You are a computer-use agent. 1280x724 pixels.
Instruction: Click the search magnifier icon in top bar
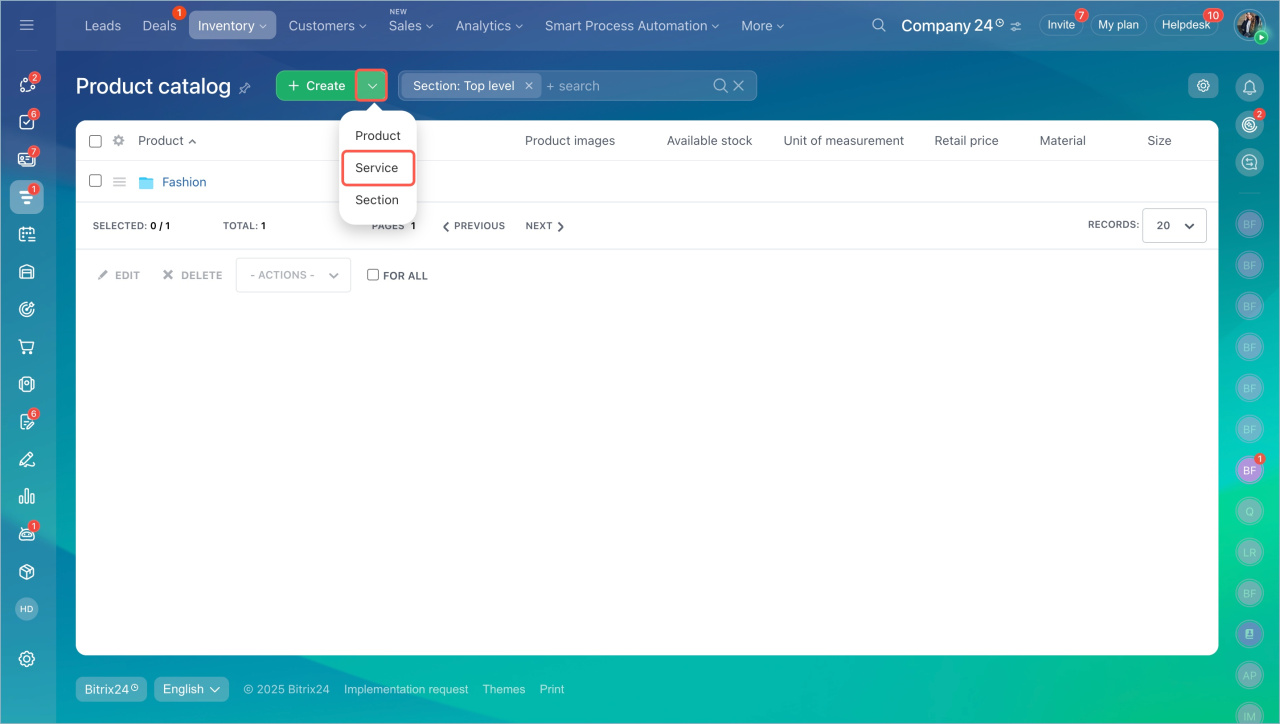878,25
